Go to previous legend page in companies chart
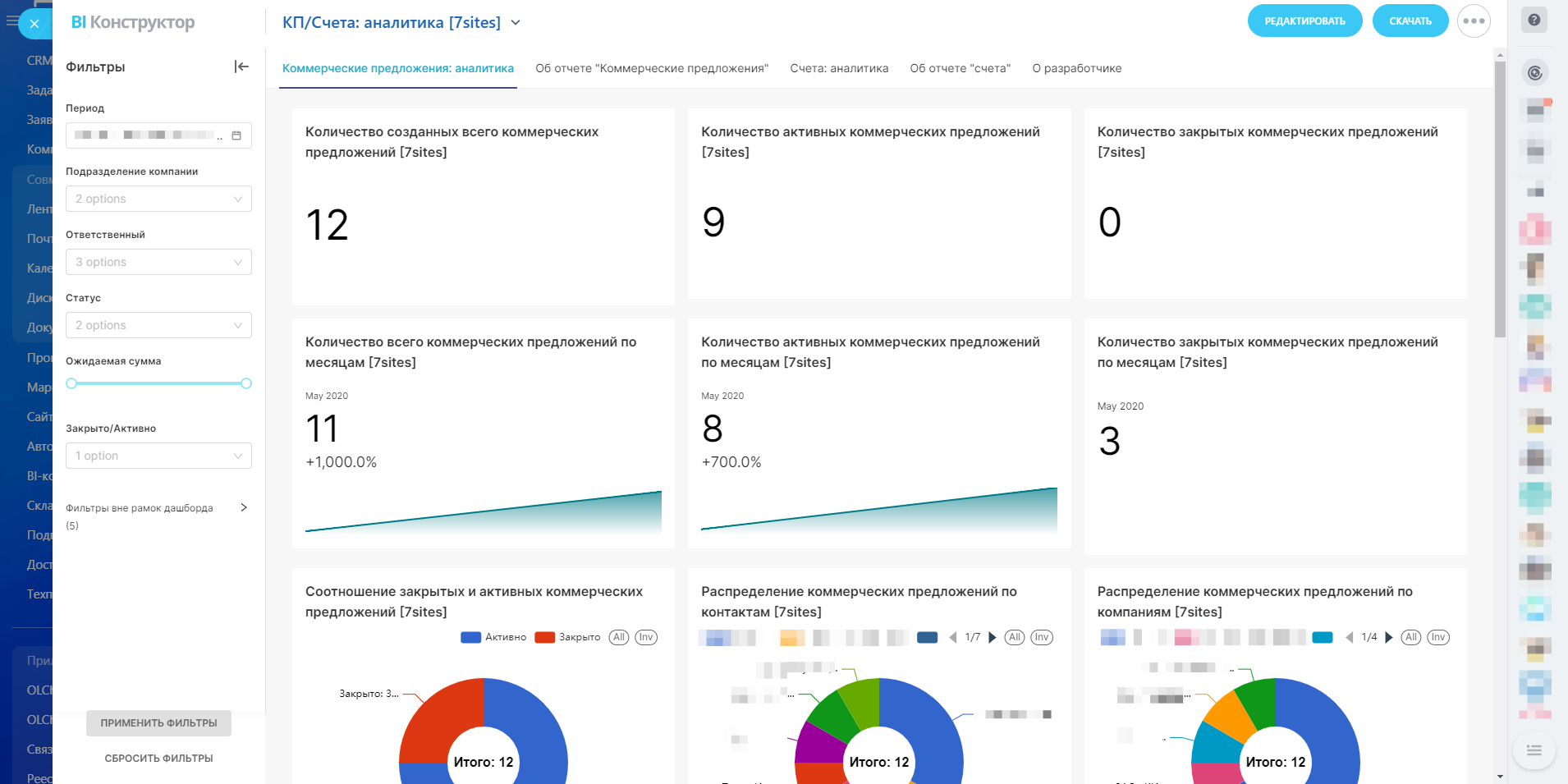 click(1349, 638)
